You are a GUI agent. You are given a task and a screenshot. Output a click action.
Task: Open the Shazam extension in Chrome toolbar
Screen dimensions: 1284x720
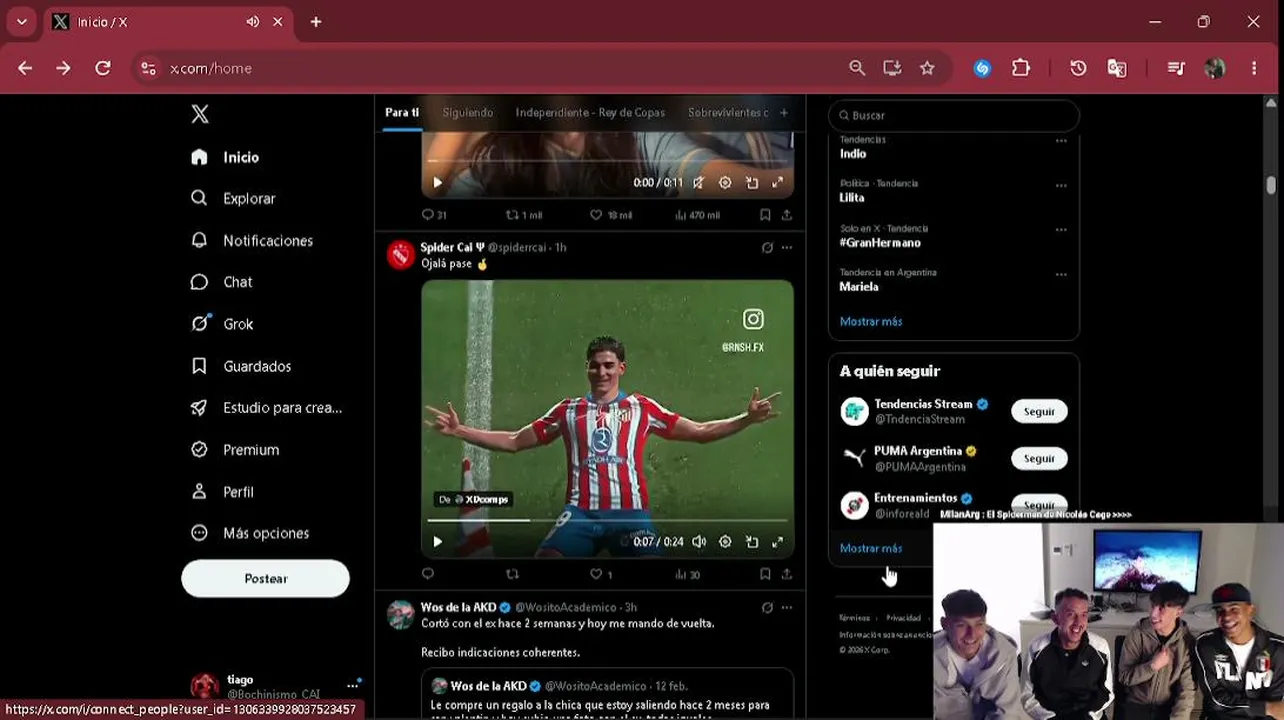pyautogui.click(x=982, y=68)
